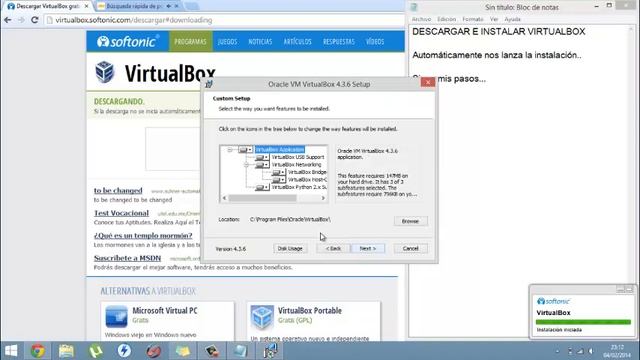Close the VirtualBox Setup dialog

pos(427,82)
